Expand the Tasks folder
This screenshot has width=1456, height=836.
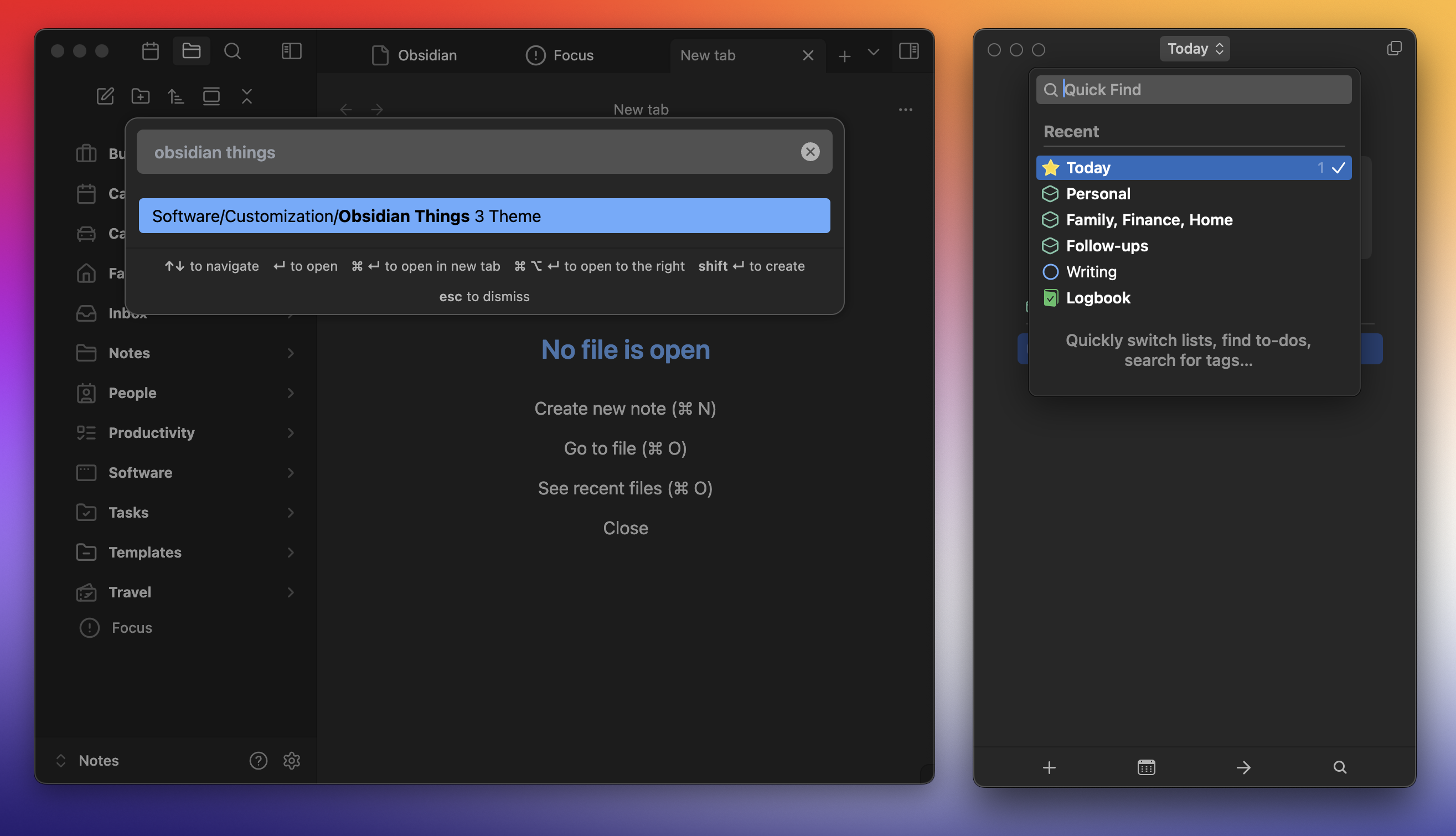coord(291,512)
